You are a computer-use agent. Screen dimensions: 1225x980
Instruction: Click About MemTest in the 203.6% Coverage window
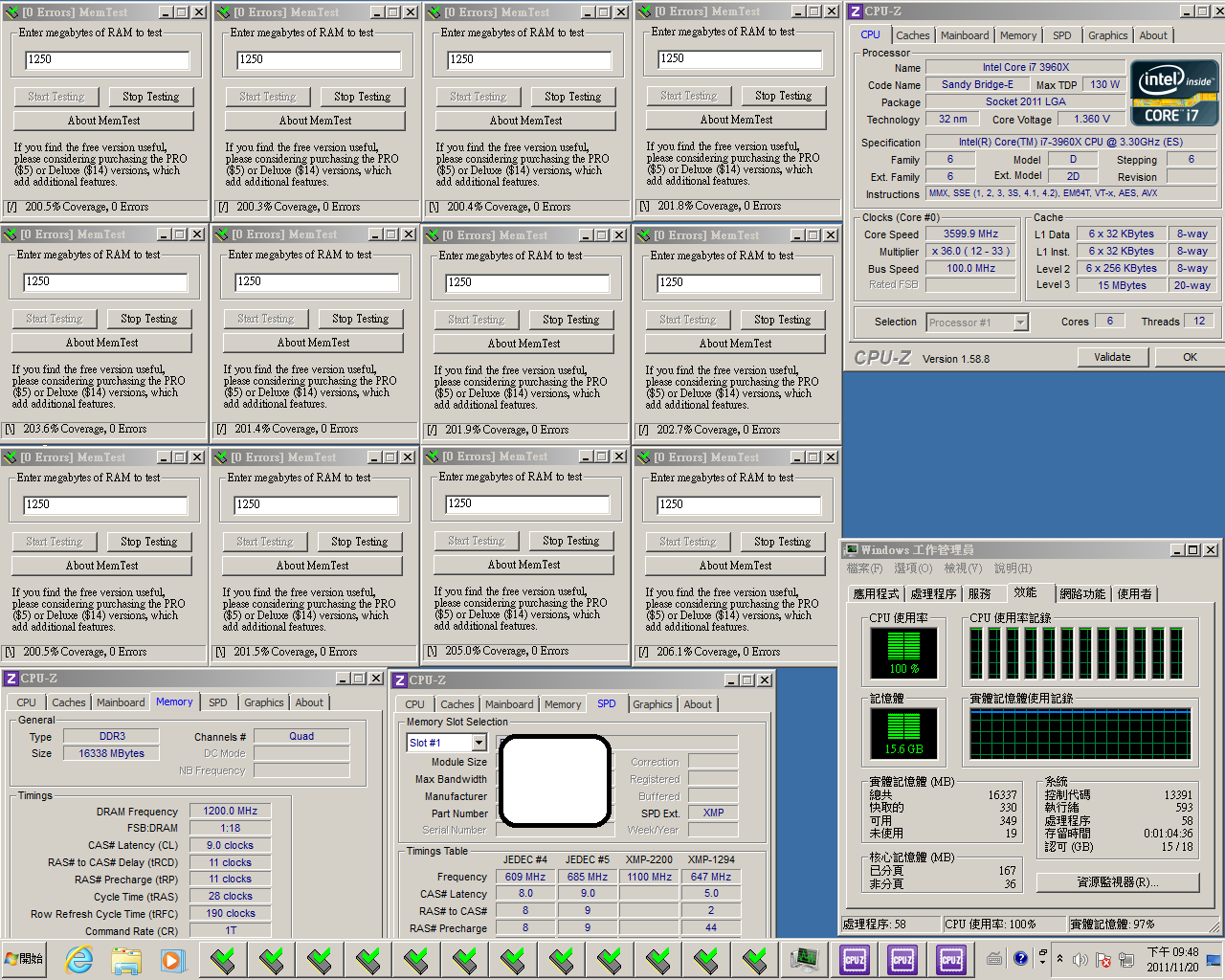(x=101, y=343)
